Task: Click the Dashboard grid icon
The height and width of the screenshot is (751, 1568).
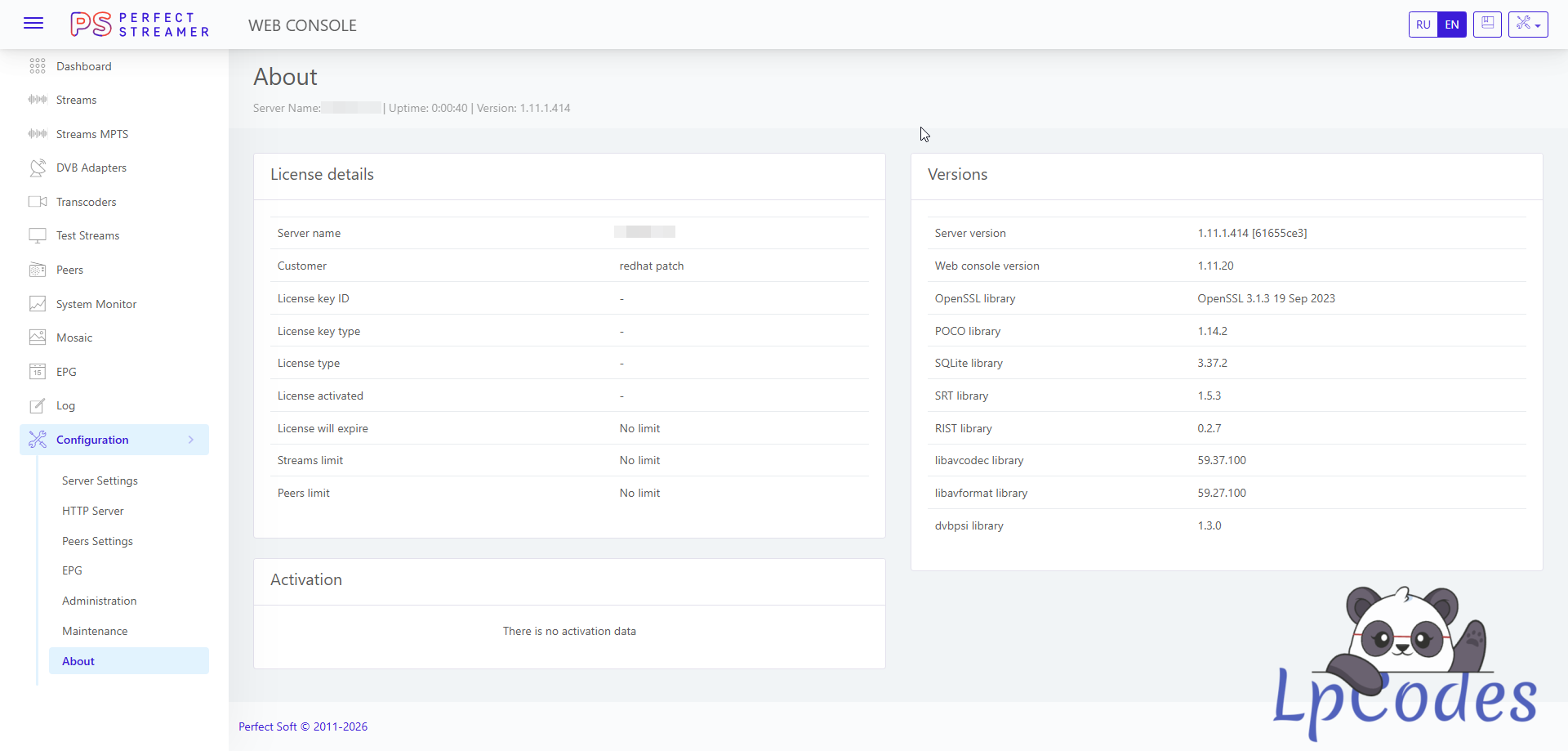Action: pyautogui.click(x=38, y=66)
